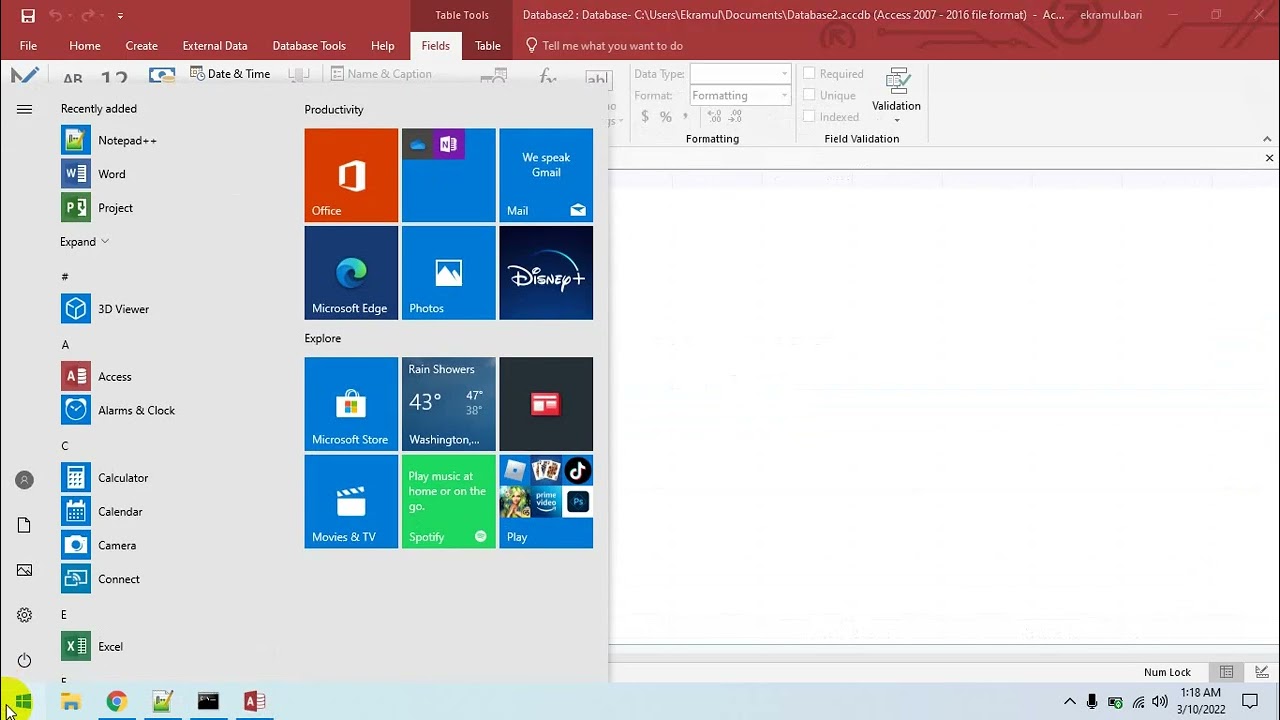Expand the Recently added list
The image size is (1280, 720).
[x=84, y=242]
